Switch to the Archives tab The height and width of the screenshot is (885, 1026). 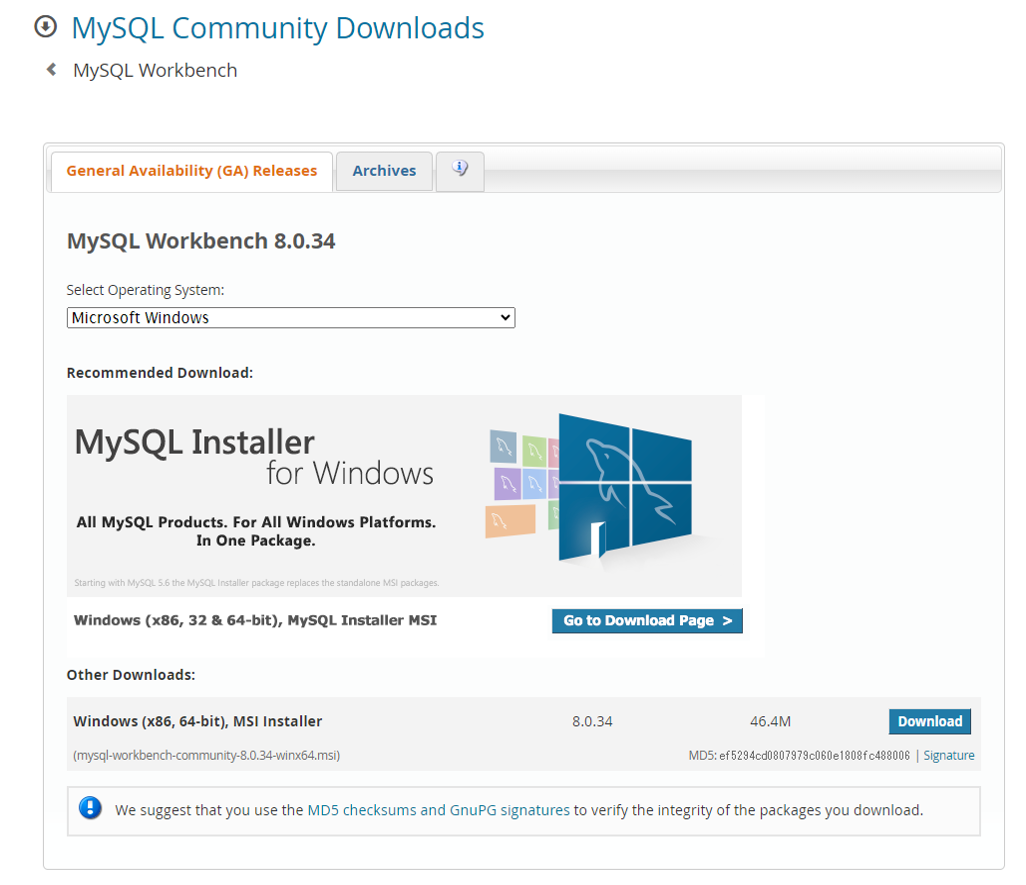(x=383, y=170)
